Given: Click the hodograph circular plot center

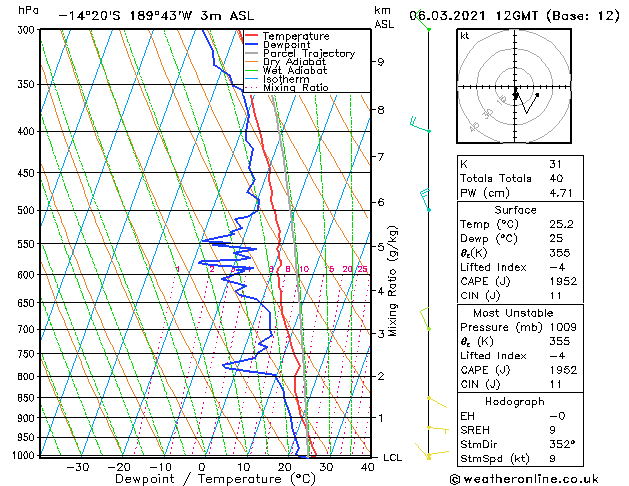Looking at the screenshot, I should [x=515, y=87].
